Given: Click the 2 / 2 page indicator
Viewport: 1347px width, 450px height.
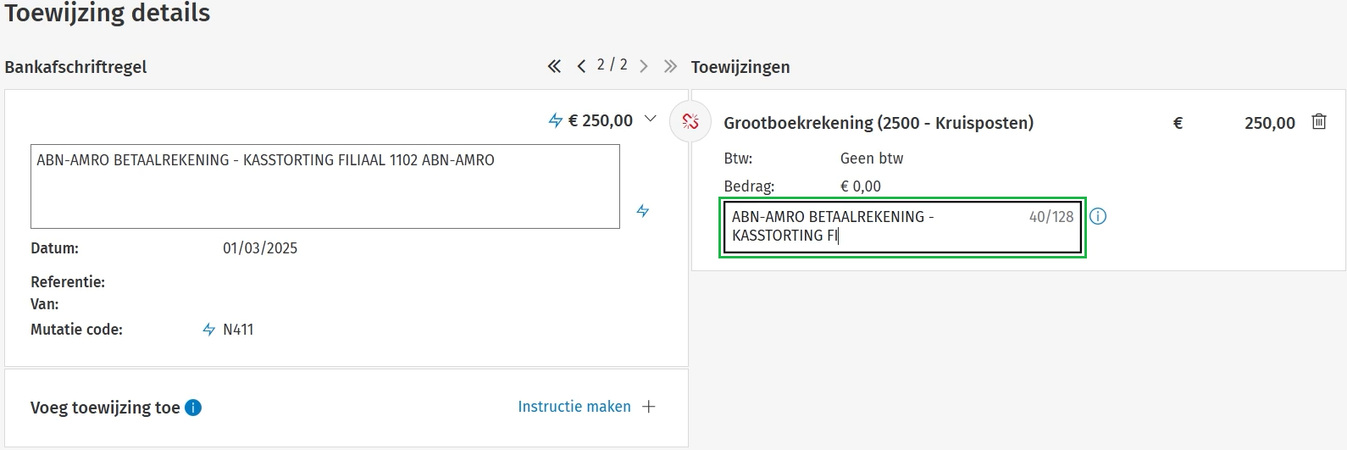Looking at the screenshot, I should click(x=612, y=65).
